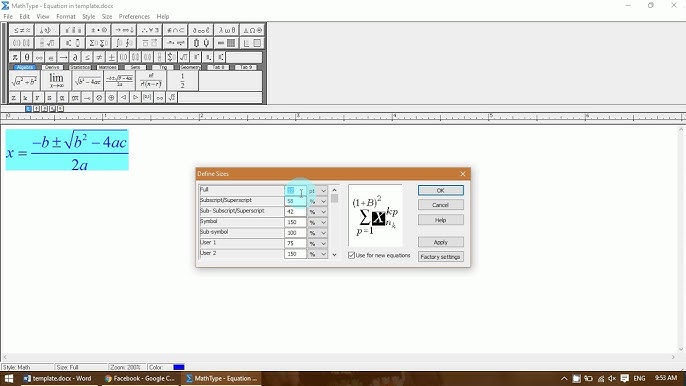Switch to the Geometry tab
The width and height of the screenshot is (686, 386).
190,67
